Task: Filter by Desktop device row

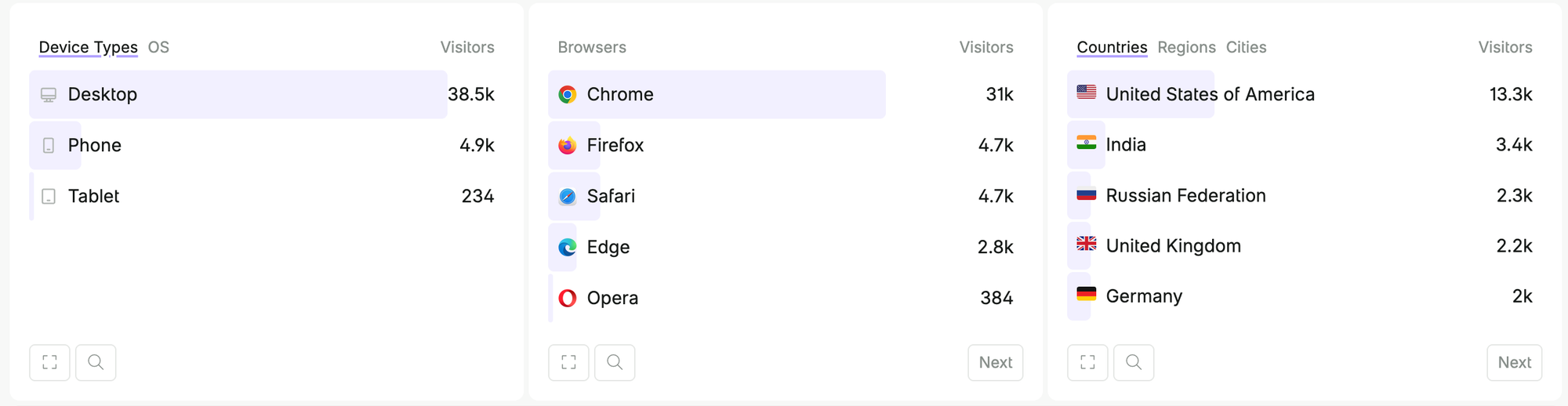Action: coord(102,95)
